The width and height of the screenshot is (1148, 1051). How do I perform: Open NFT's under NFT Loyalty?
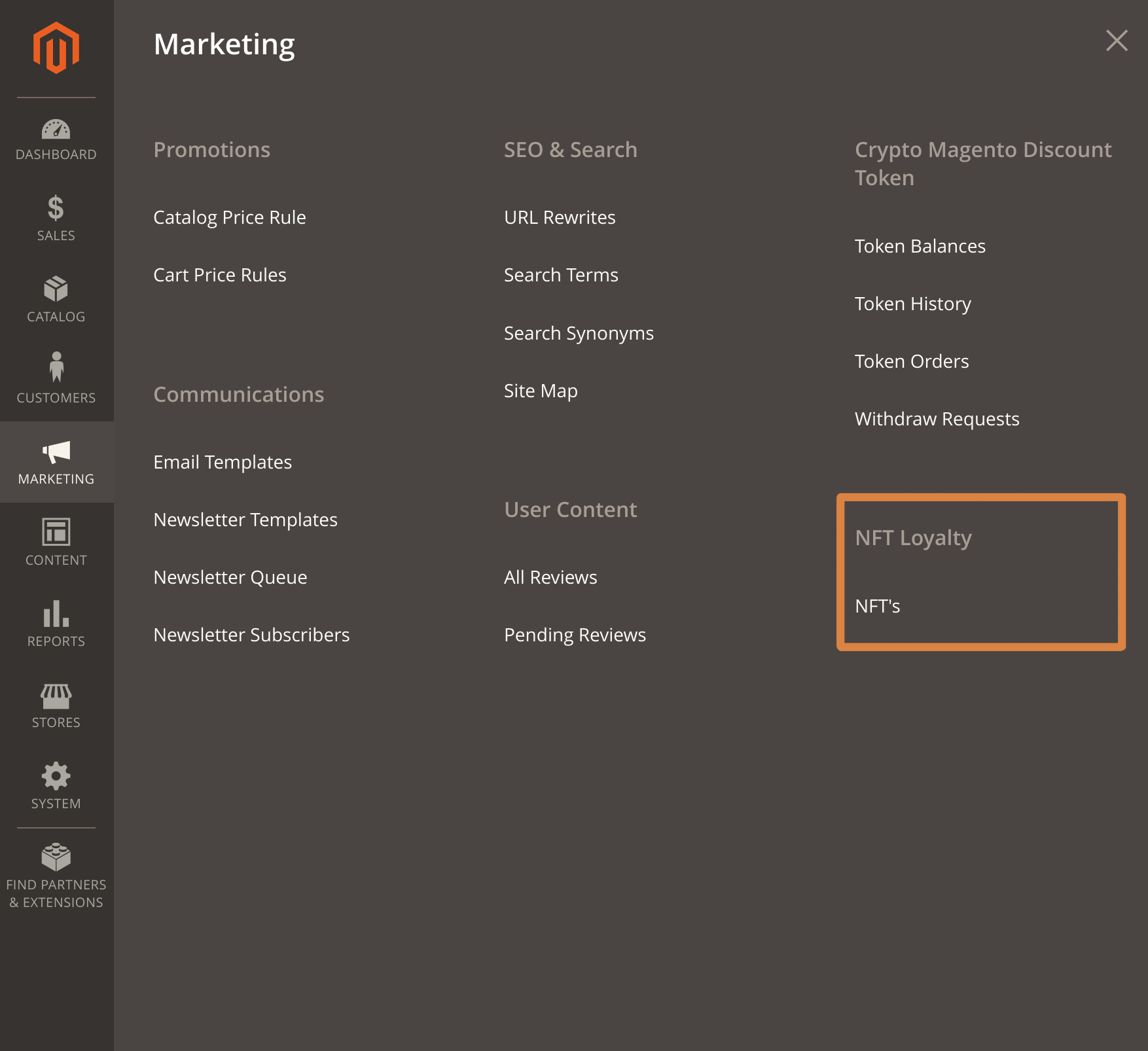click(x=878, y=606)
